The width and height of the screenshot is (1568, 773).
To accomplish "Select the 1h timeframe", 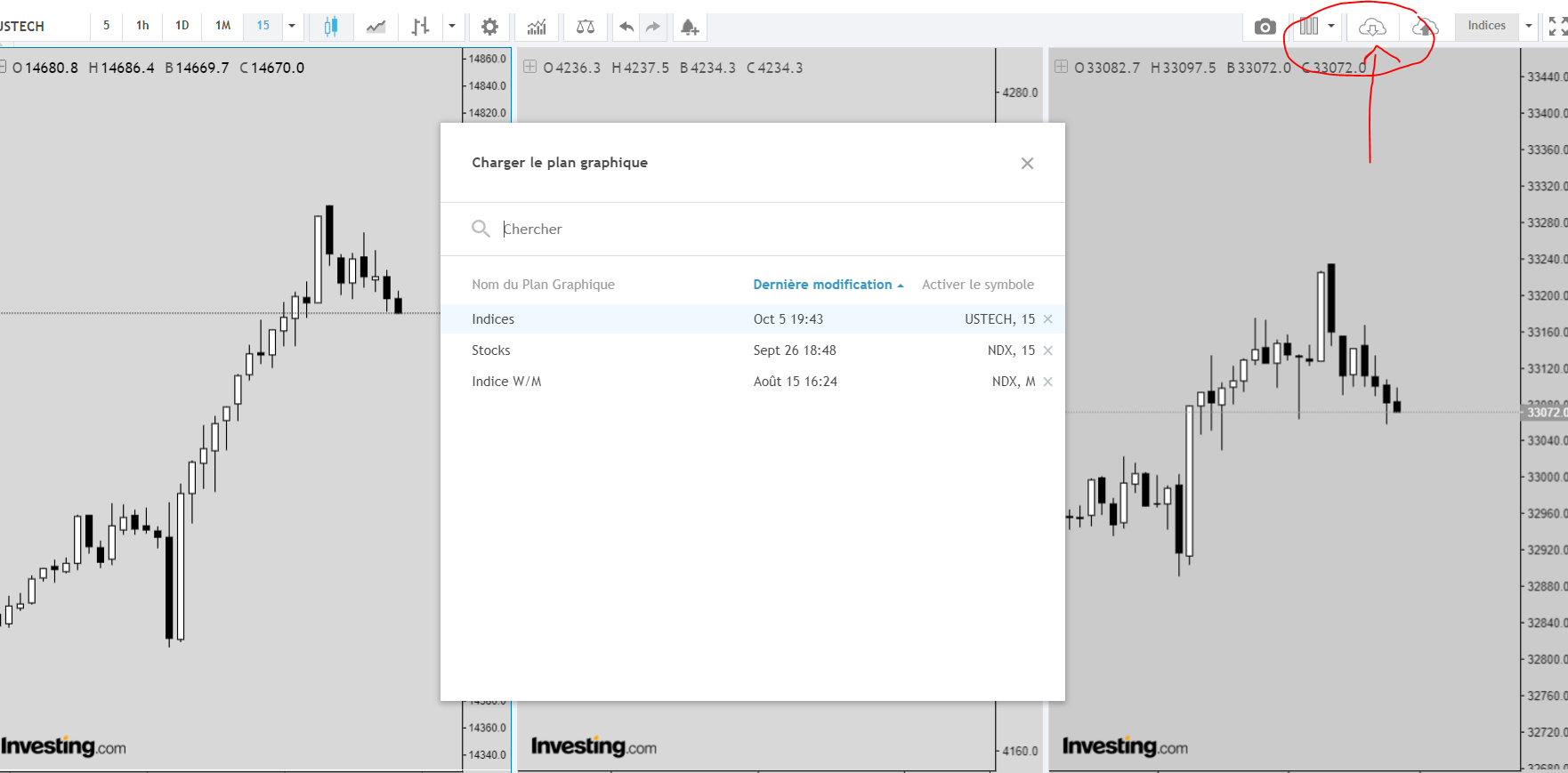I will click(x=142, y=26).
